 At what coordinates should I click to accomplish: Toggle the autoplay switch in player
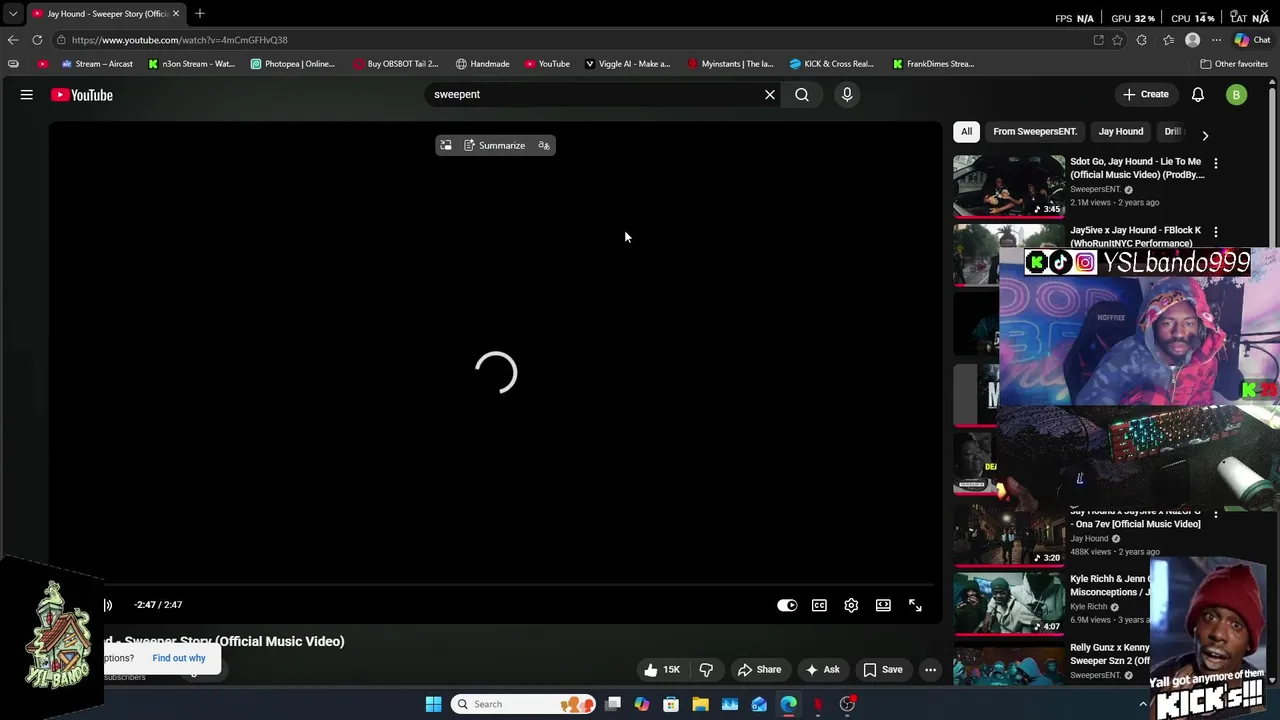[x=787, y=605]
